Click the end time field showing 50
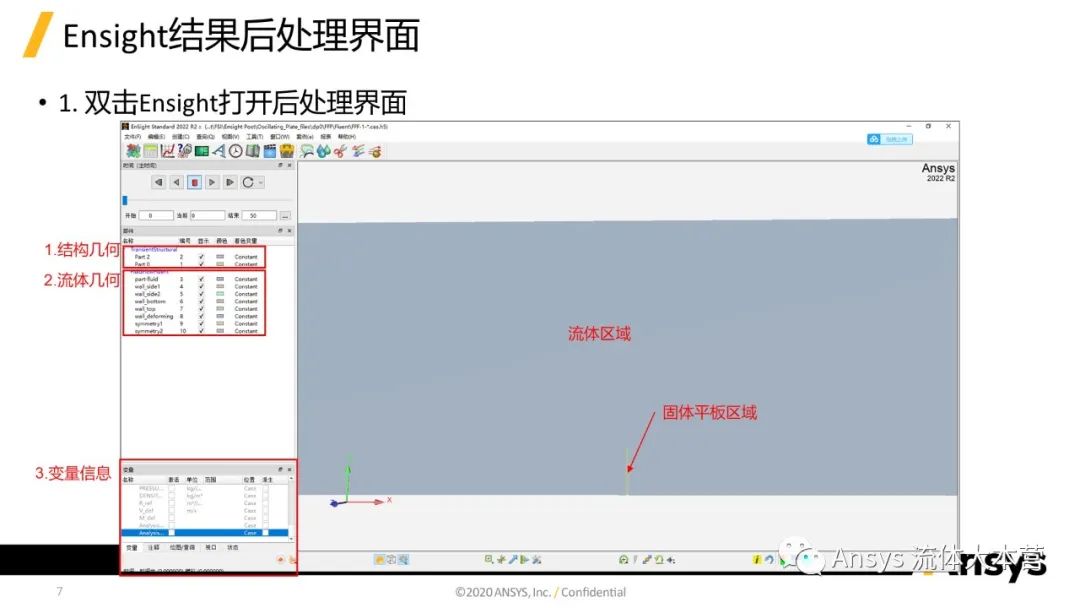 coord(259,216)
